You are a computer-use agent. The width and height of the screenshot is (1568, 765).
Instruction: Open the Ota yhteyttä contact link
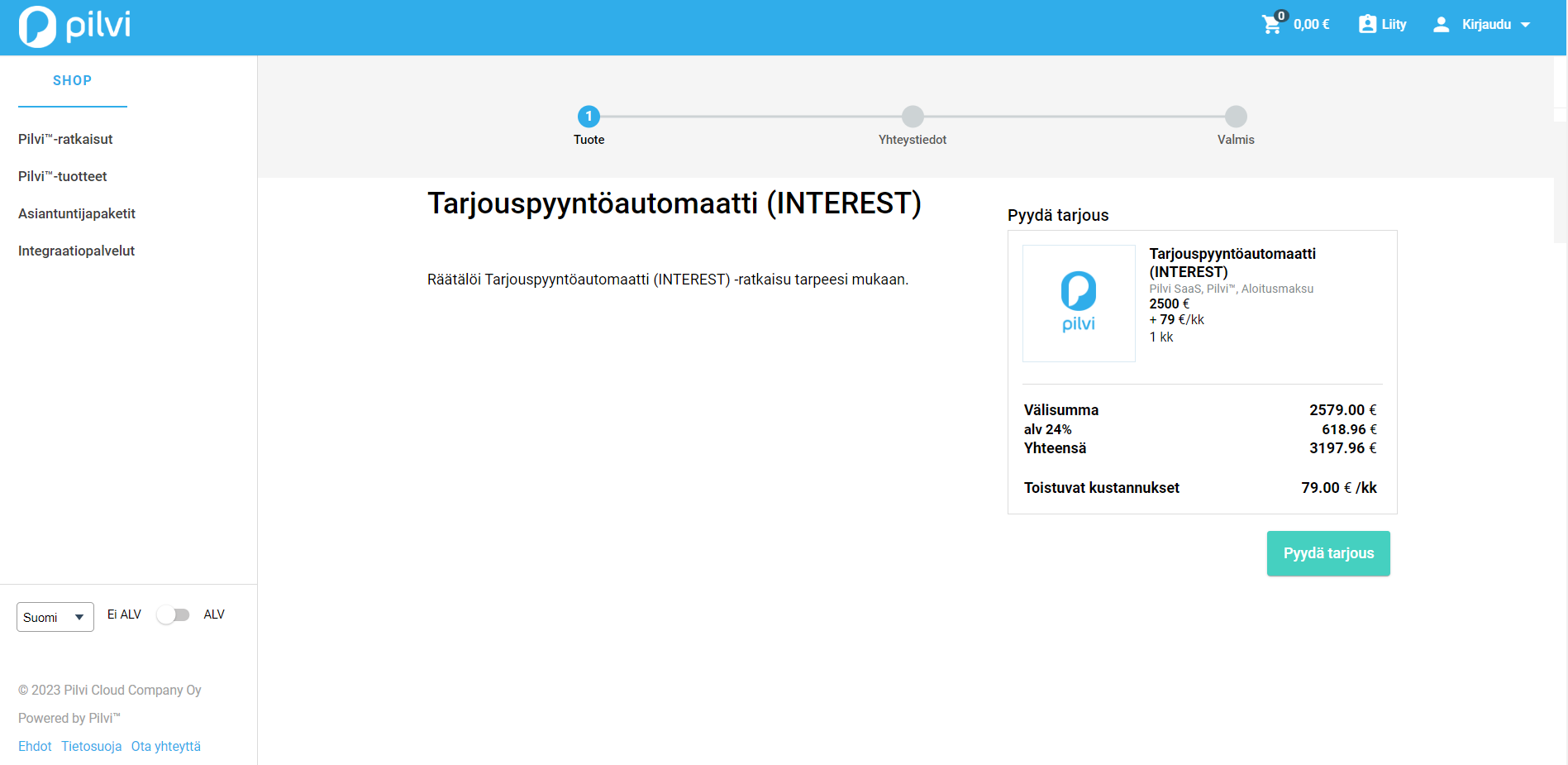166,746
